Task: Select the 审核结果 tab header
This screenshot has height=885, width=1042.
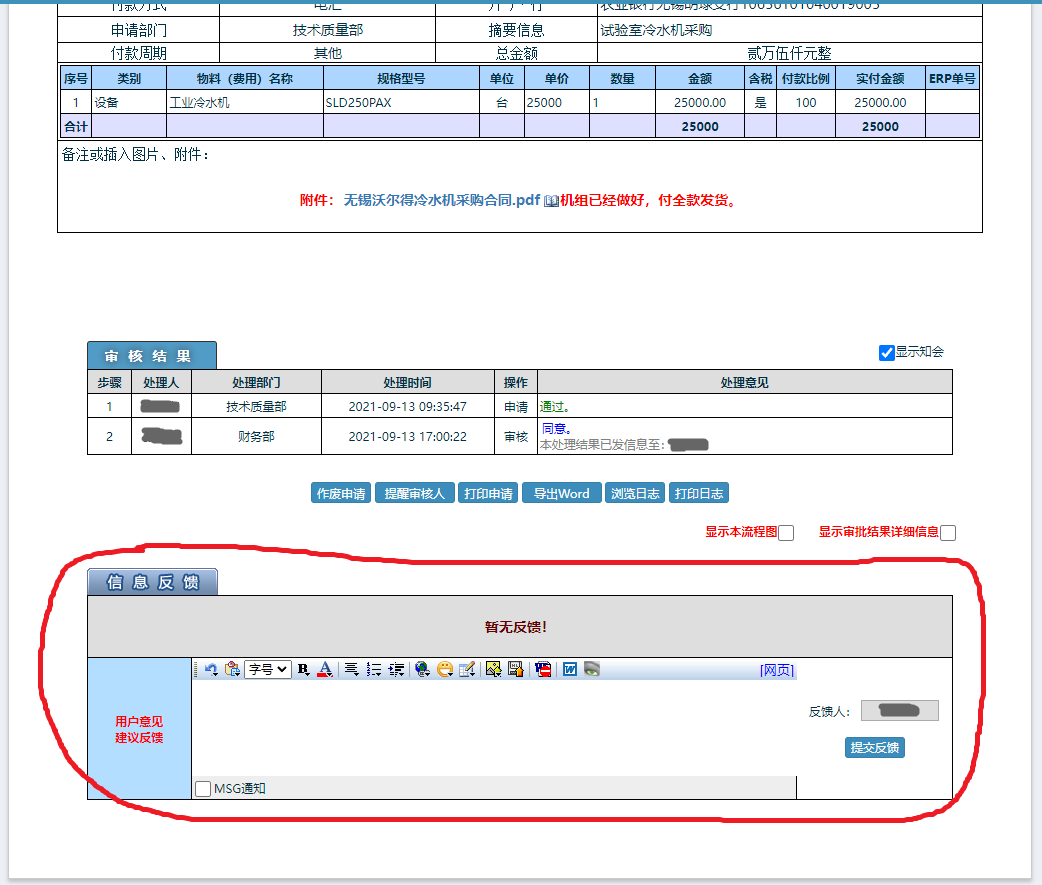Action: 152,356
